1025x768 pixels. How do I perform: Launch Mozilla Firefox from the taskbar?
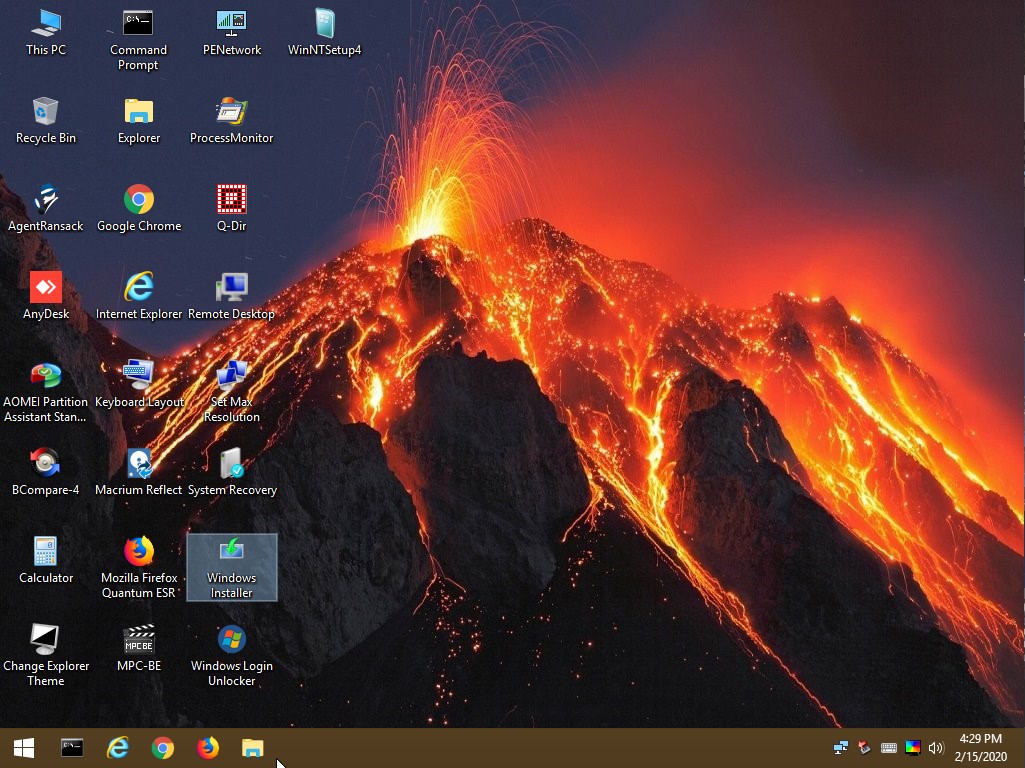pyautogui.click(x=207, y=747)
